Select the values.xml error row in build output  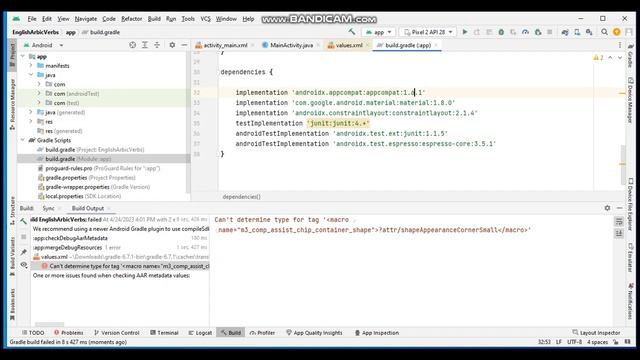(x=120, y=257)
